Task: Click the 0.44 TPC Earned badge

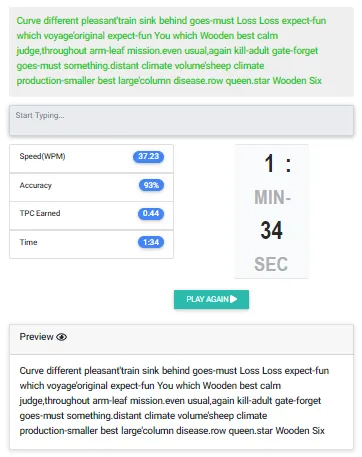Action: (x=151, y=213)
